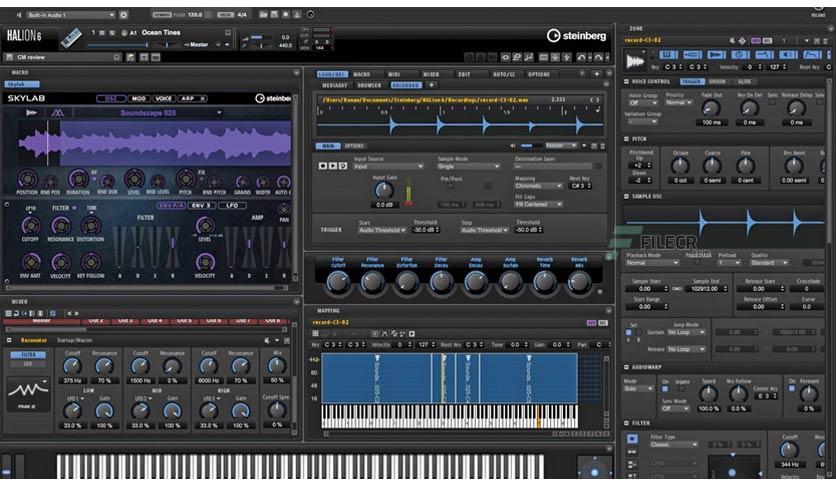
Task: Collapse the Voice Control section
Action: pos(626,82)
